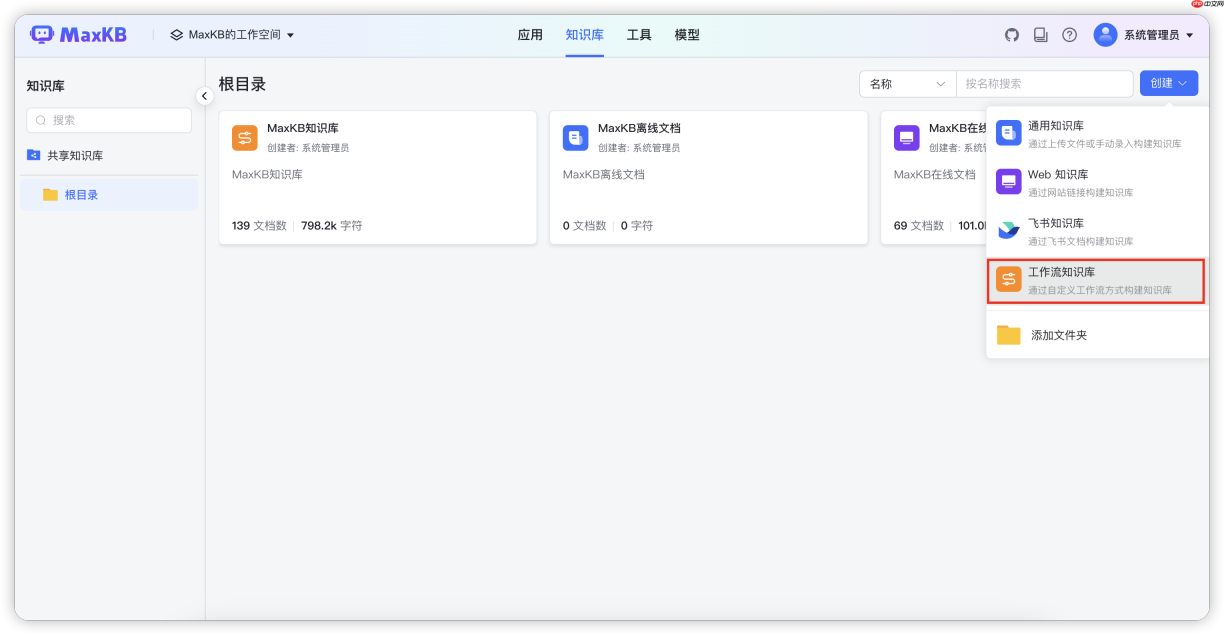
Task: Switch to the 知识库 tab
Action: pyautogui.click(x=584, y=35)
